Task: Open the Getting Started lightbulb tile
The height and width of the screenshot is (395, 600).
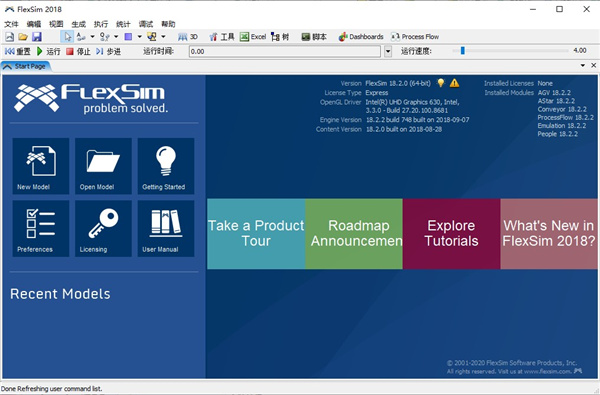Action: pos(166,166)
